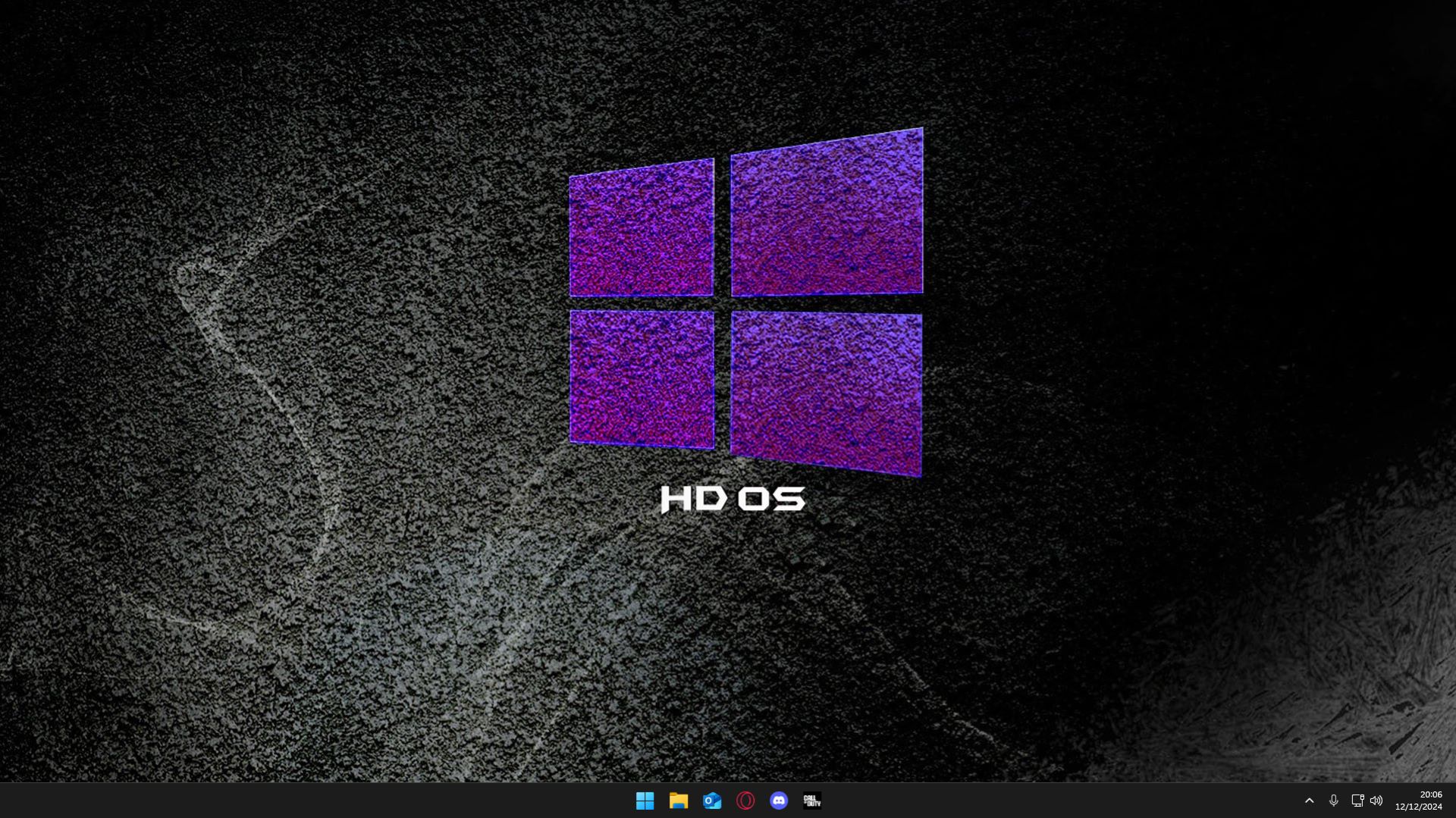Screen dimensions: 1456x818
Task: Open network settings tray icon
Action: click(x=1357, y=801)
